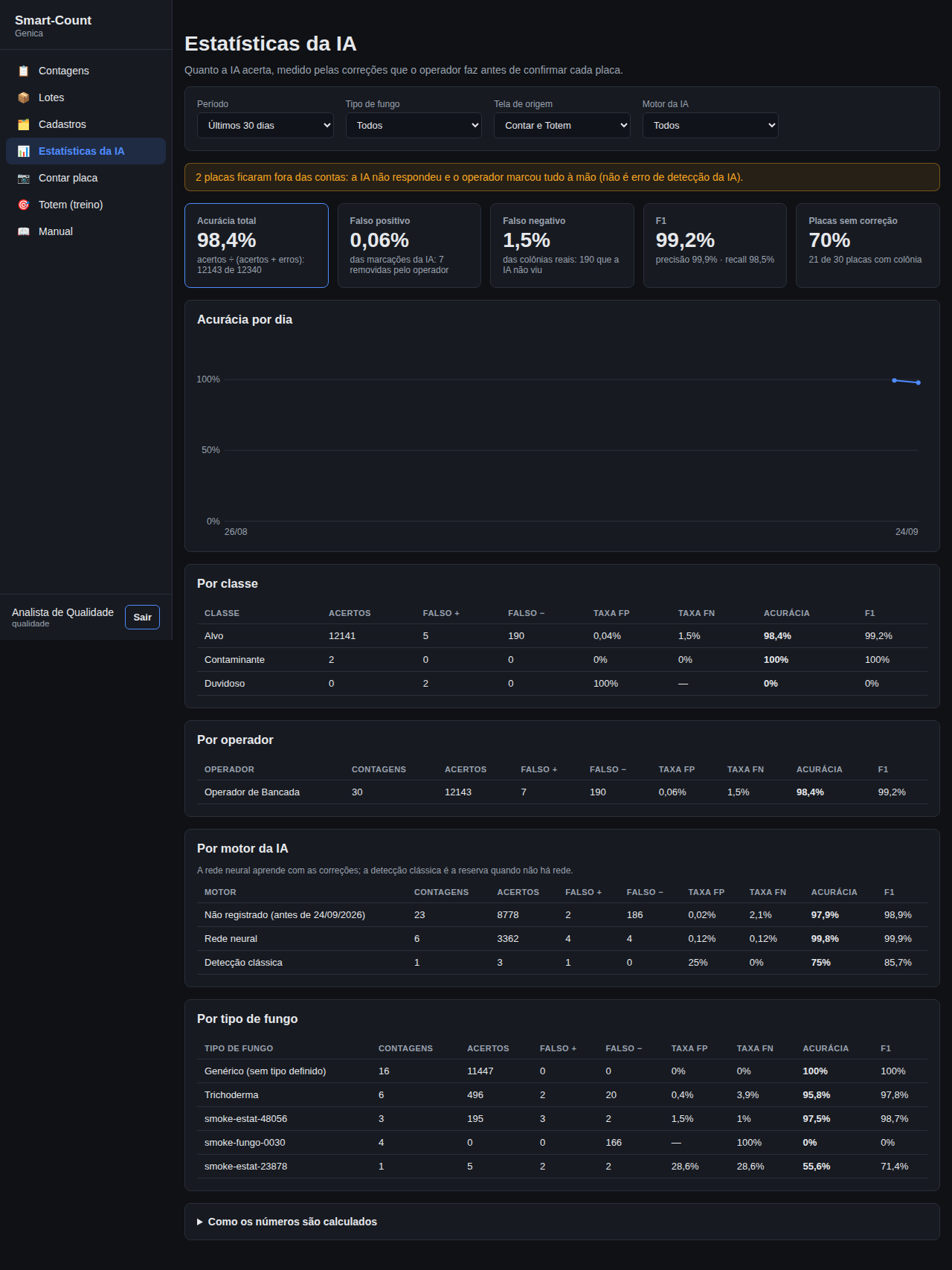Open the Lotes menu item
The height and width of the screenshot is (1270, 952).
pyautogui.click(x=86, y=97)
